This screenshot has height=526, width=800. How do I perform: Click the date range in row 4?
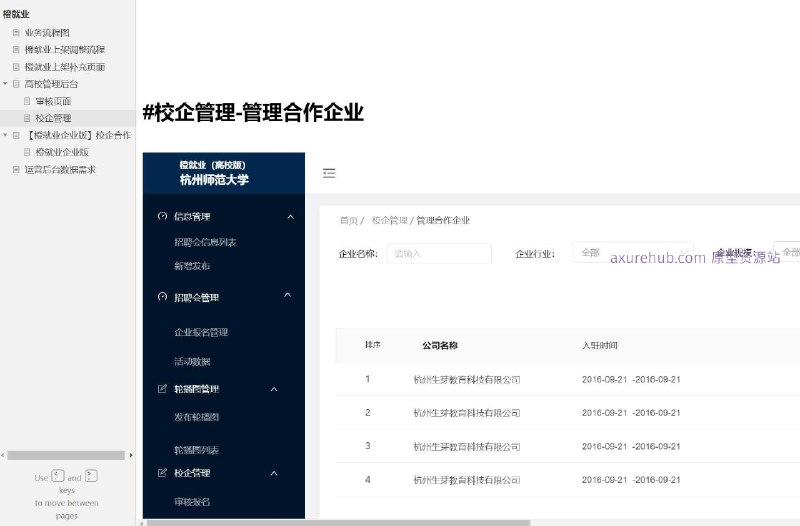(631, 480)
